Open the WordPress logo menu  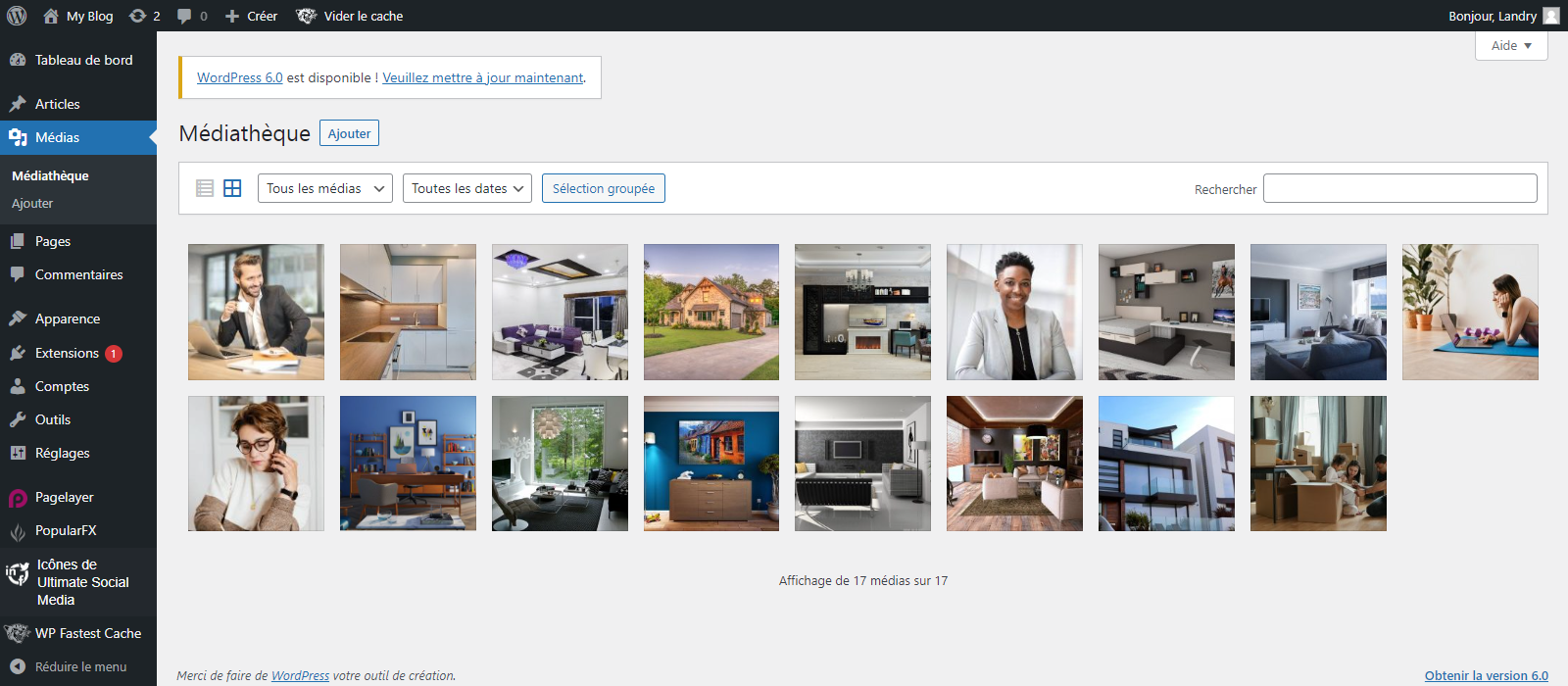[17, 16]
